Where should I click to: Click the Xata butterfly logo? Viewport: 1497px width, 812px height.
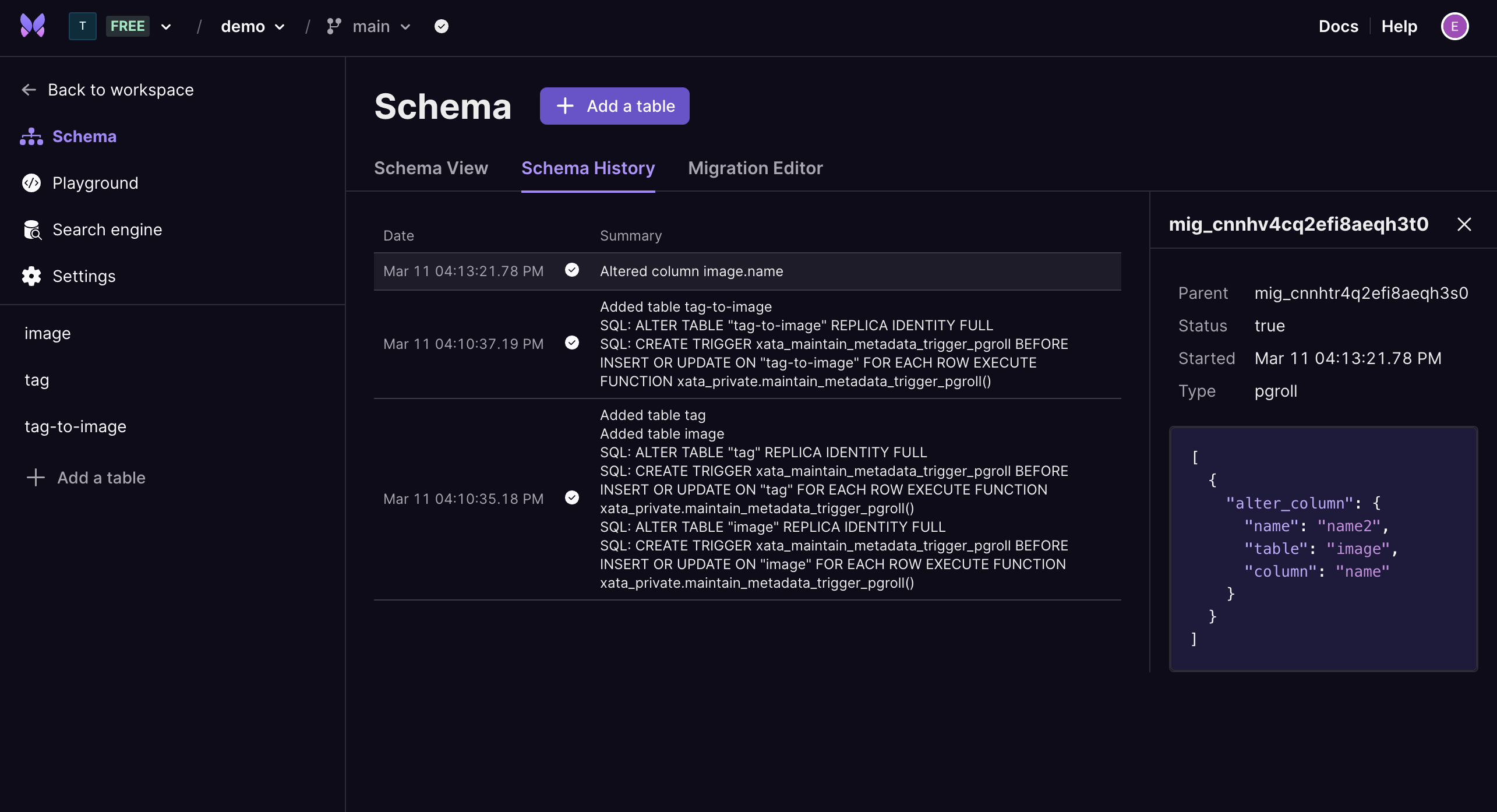tap(33, 26)
